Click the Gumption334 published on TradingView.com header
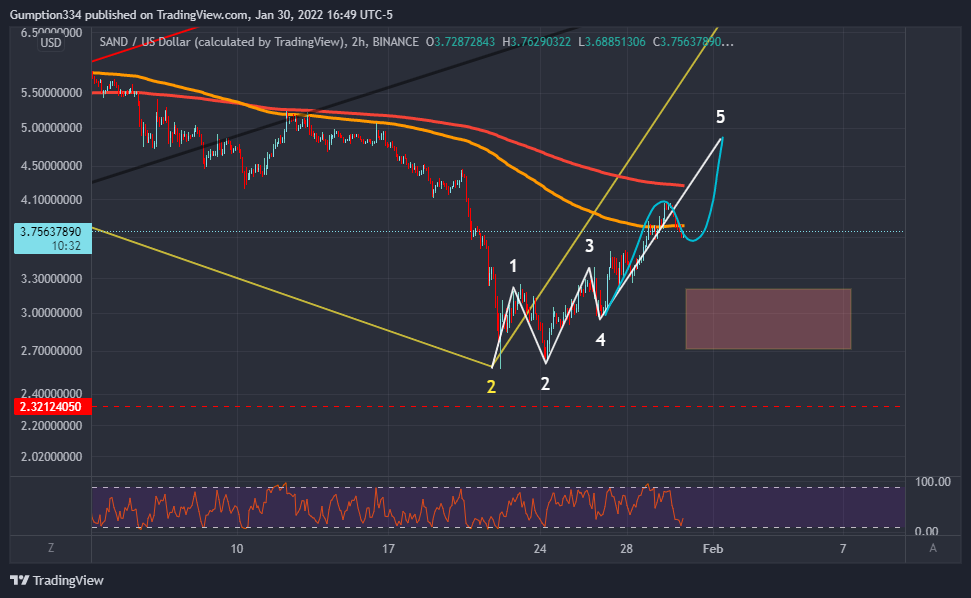The height and width of the screenshot is (598, 971). click(201, 14)
